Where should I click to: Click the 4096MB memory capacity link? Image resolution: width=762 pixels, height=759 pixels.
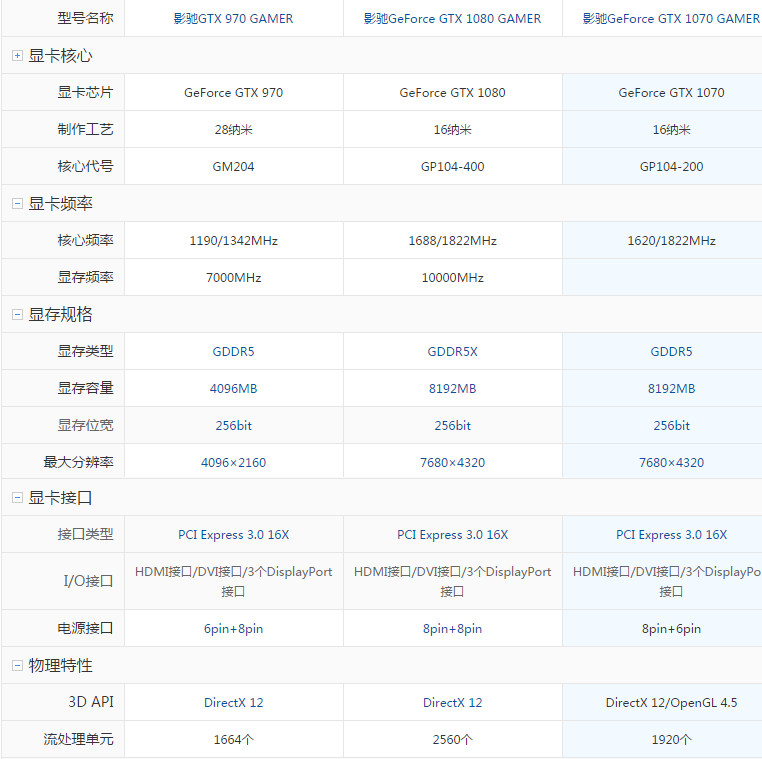pos(233,388)
